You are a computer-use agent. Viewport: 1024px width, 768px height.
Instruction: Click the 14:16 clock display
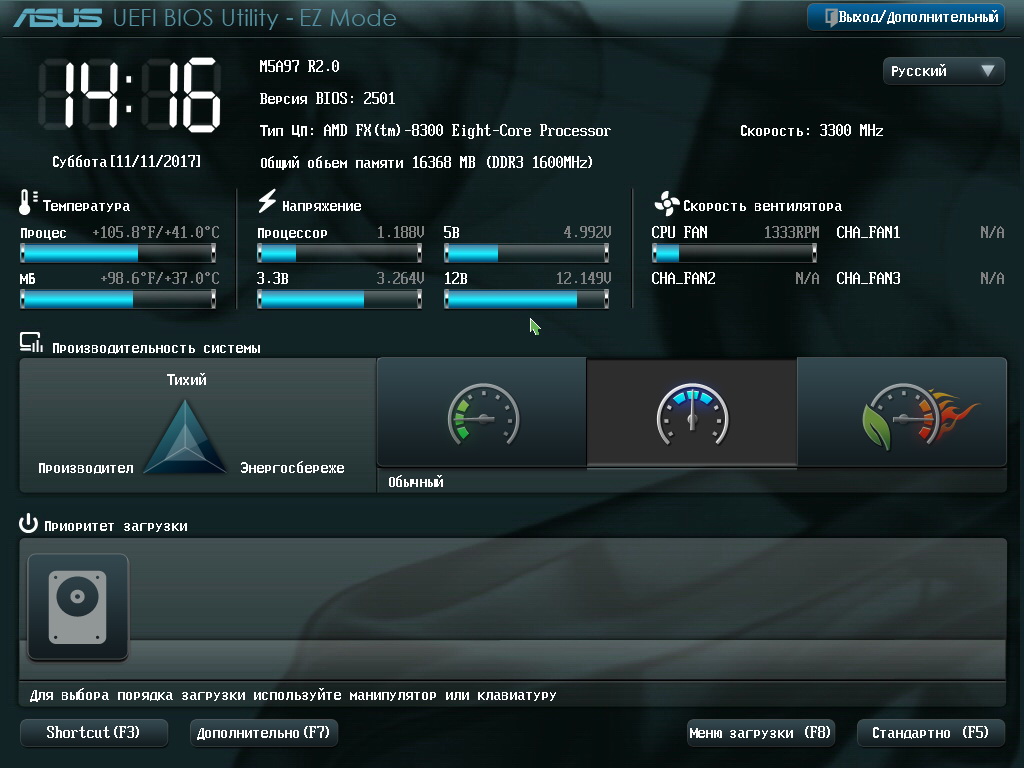pyautogui.click(x=129, y=95)
